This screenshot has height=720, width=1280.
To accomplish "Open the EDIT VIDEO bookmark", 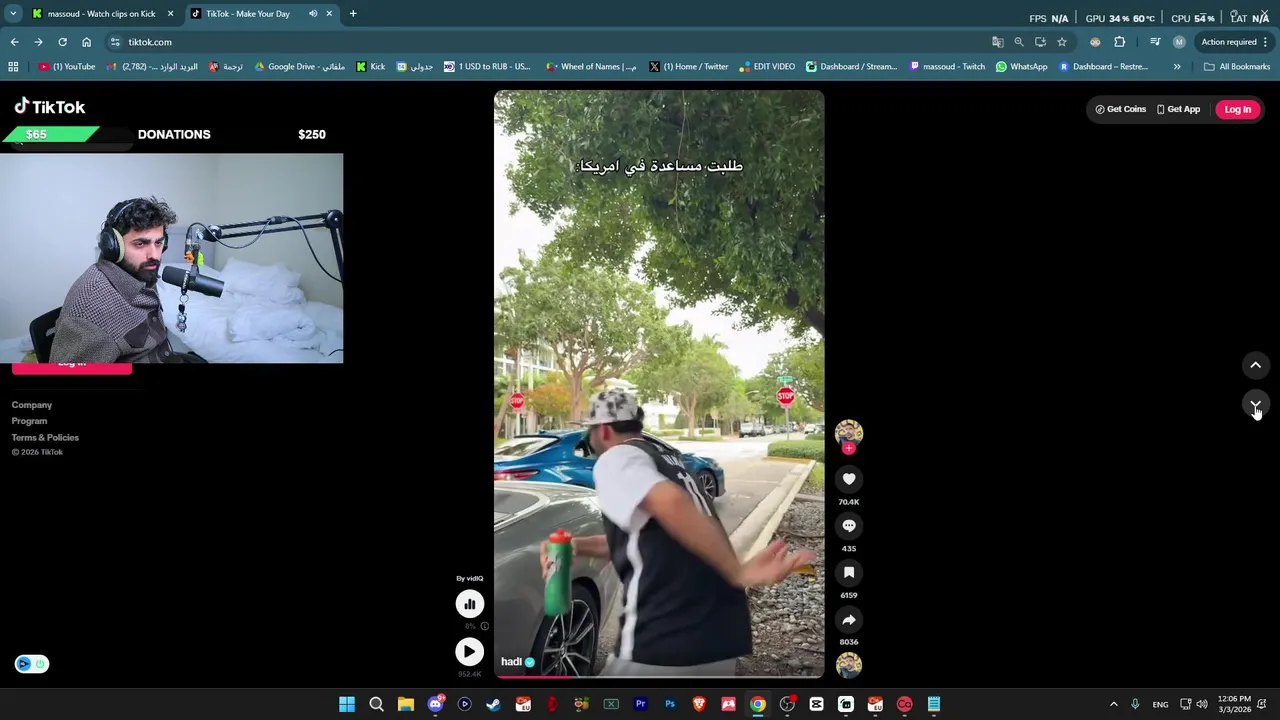I will pyautogui.click(x=767, y=67).
